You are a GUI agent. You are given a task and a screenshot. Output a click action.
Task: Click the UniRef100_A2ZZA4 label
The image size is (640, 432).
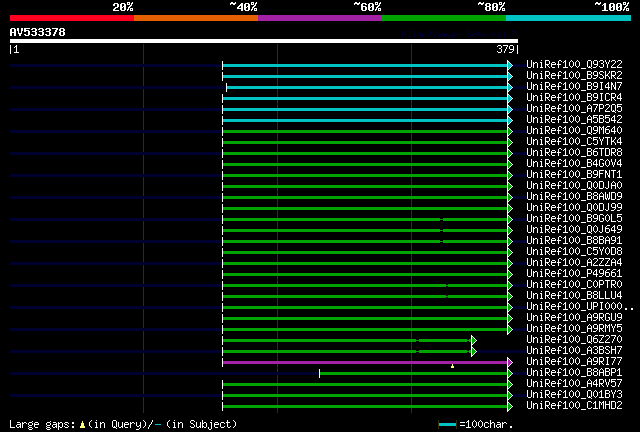coord(574,263)
